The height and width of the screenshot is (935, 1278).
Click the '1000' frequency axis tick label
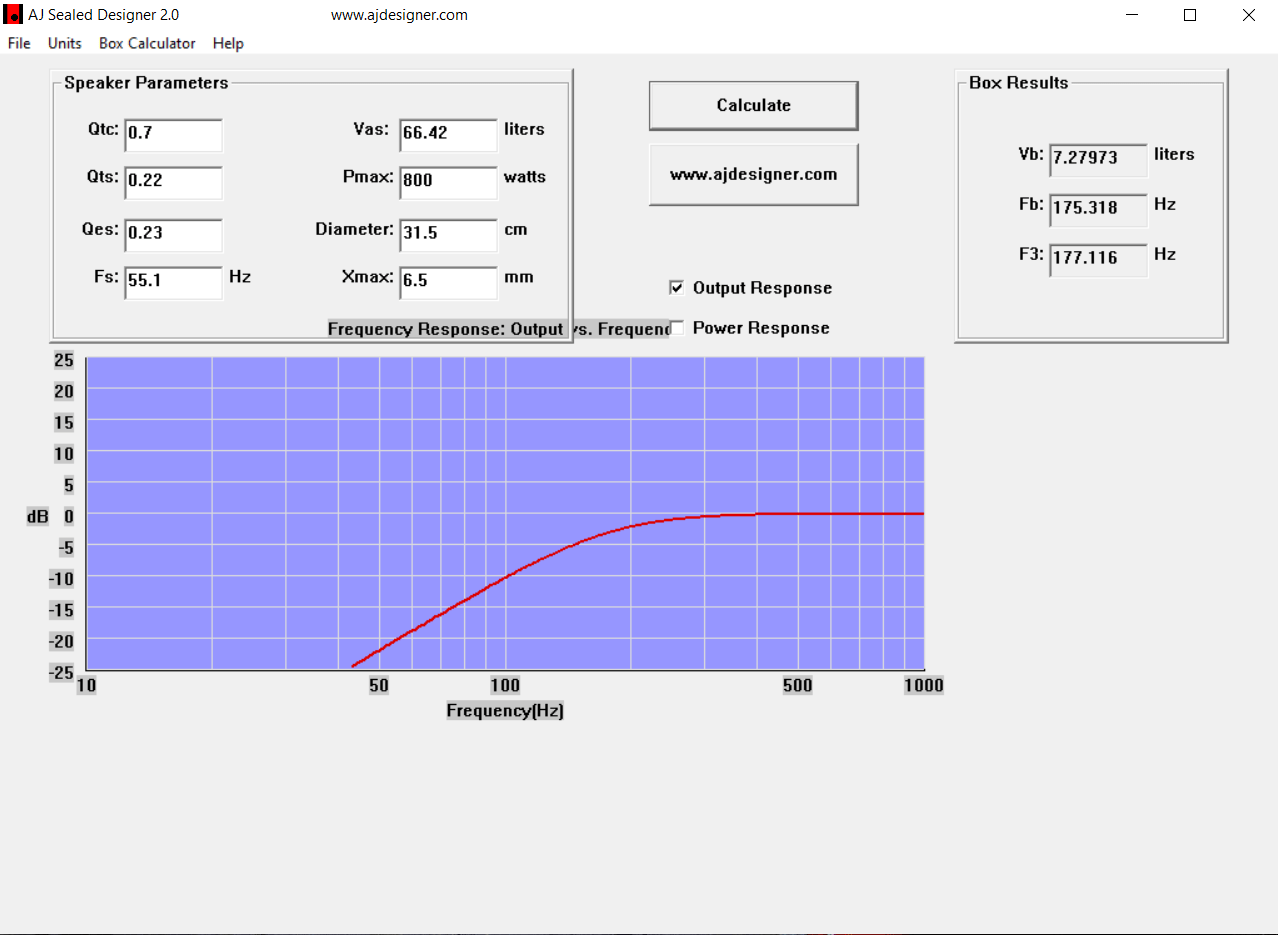point(924,686)
